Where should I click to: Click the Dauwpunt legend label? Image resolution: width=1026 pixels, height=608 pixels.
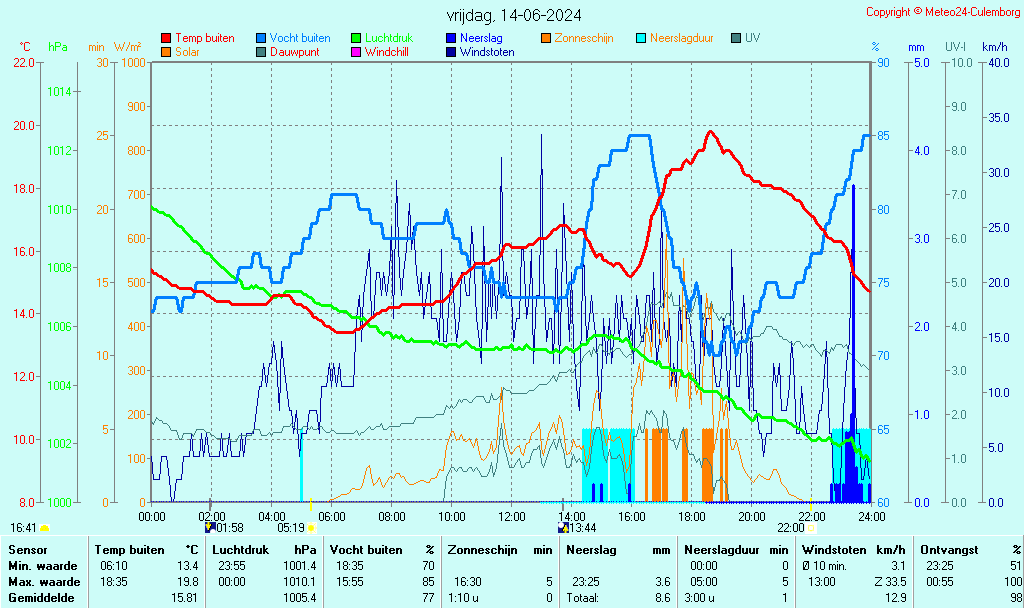294,52
